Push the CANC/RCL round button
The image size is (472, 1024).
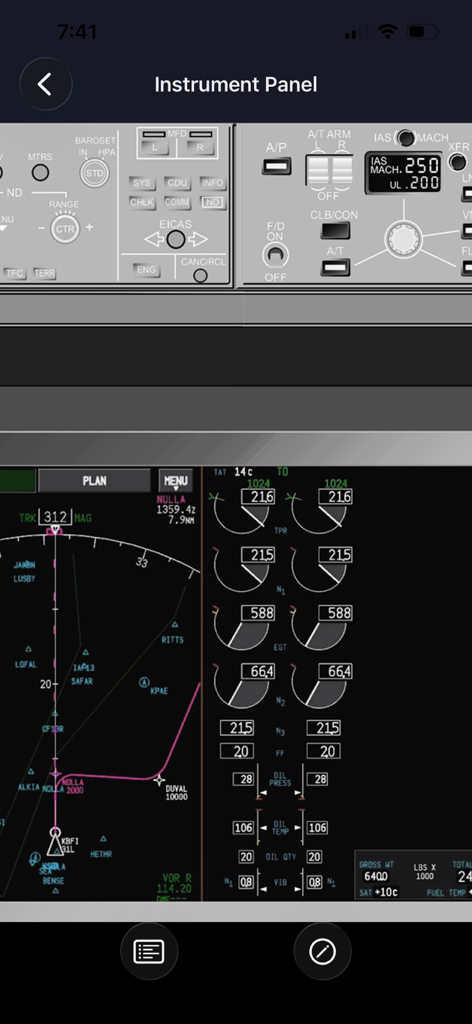pos(200,276)
